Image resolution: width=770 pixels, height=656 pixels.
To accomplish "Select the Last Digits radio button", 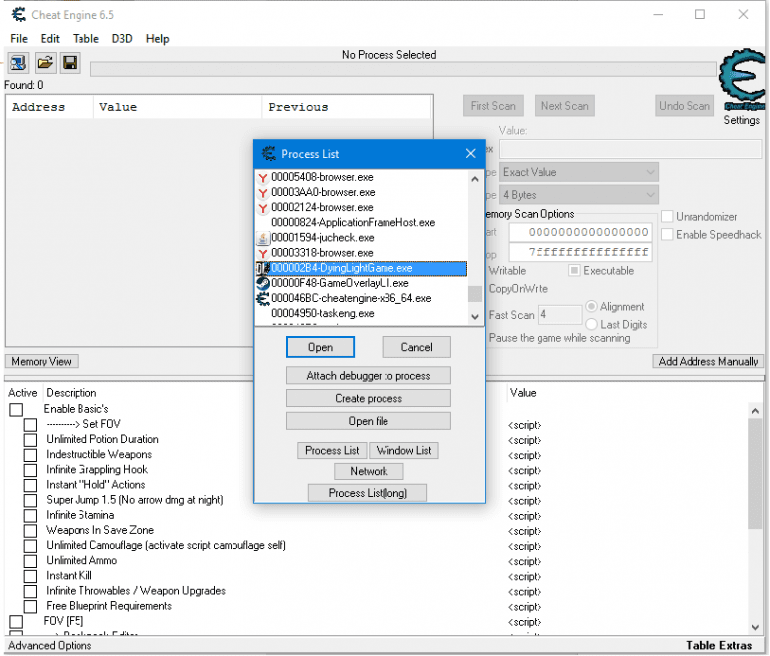I will coord(591,324).
